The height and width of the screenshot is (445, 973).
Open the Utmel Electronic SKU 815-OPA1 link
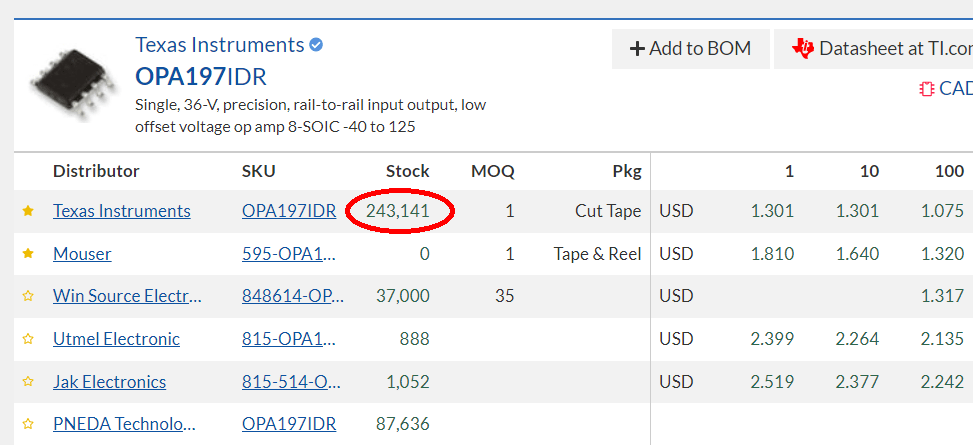click(289, 339)
